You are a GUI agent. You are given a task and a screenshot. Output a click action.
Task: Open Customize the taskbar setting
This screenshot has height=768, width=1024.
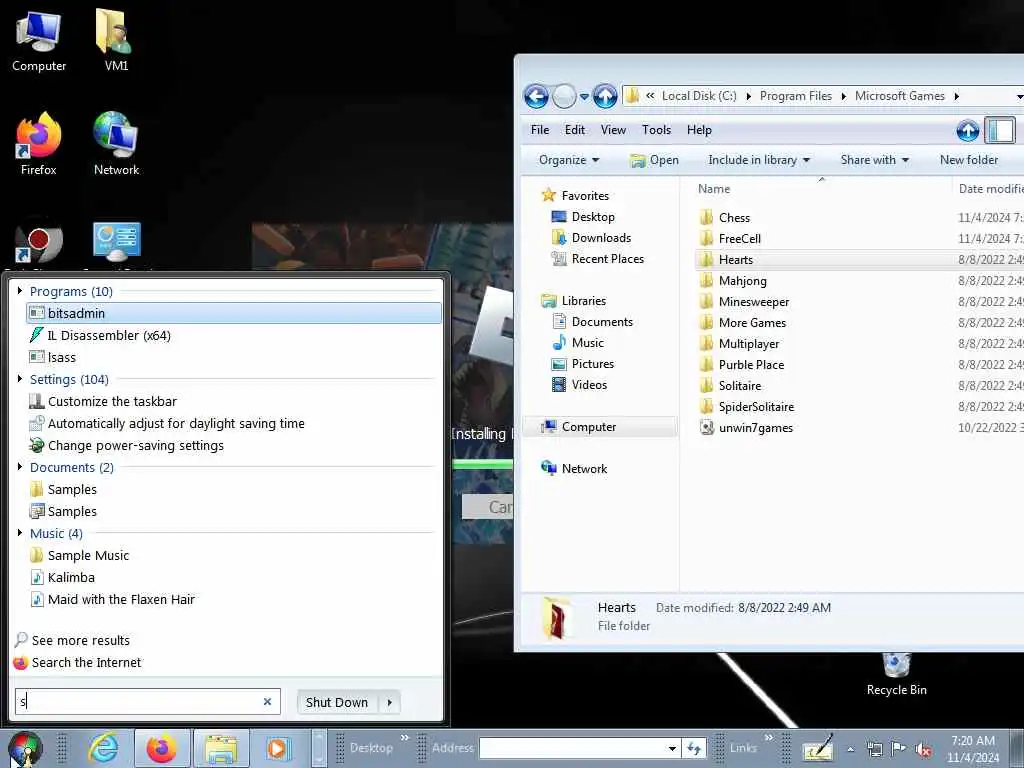pos(234,401)
